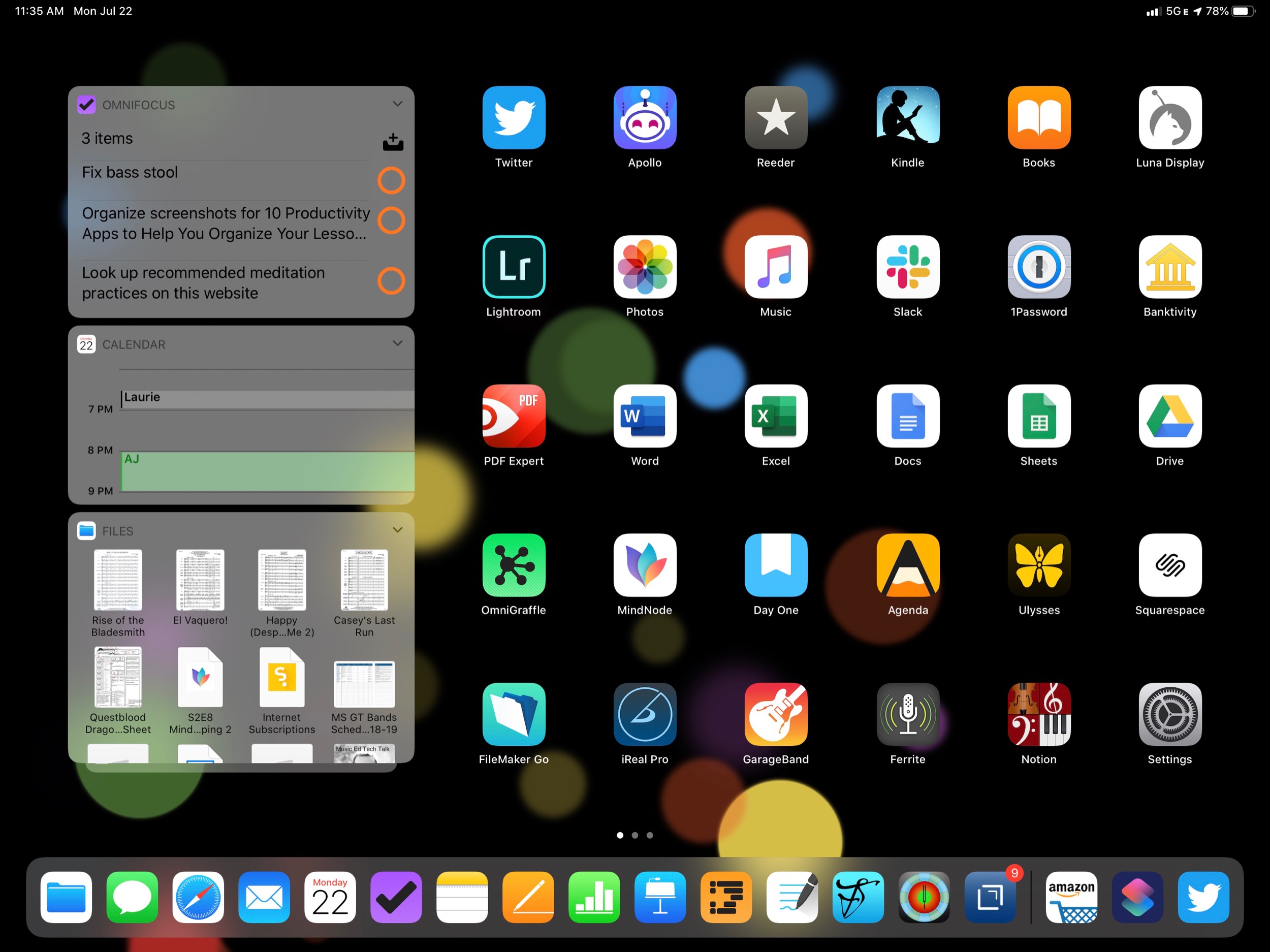
Task: Launch Keynote from the dock
Action: tap(660, 897)
